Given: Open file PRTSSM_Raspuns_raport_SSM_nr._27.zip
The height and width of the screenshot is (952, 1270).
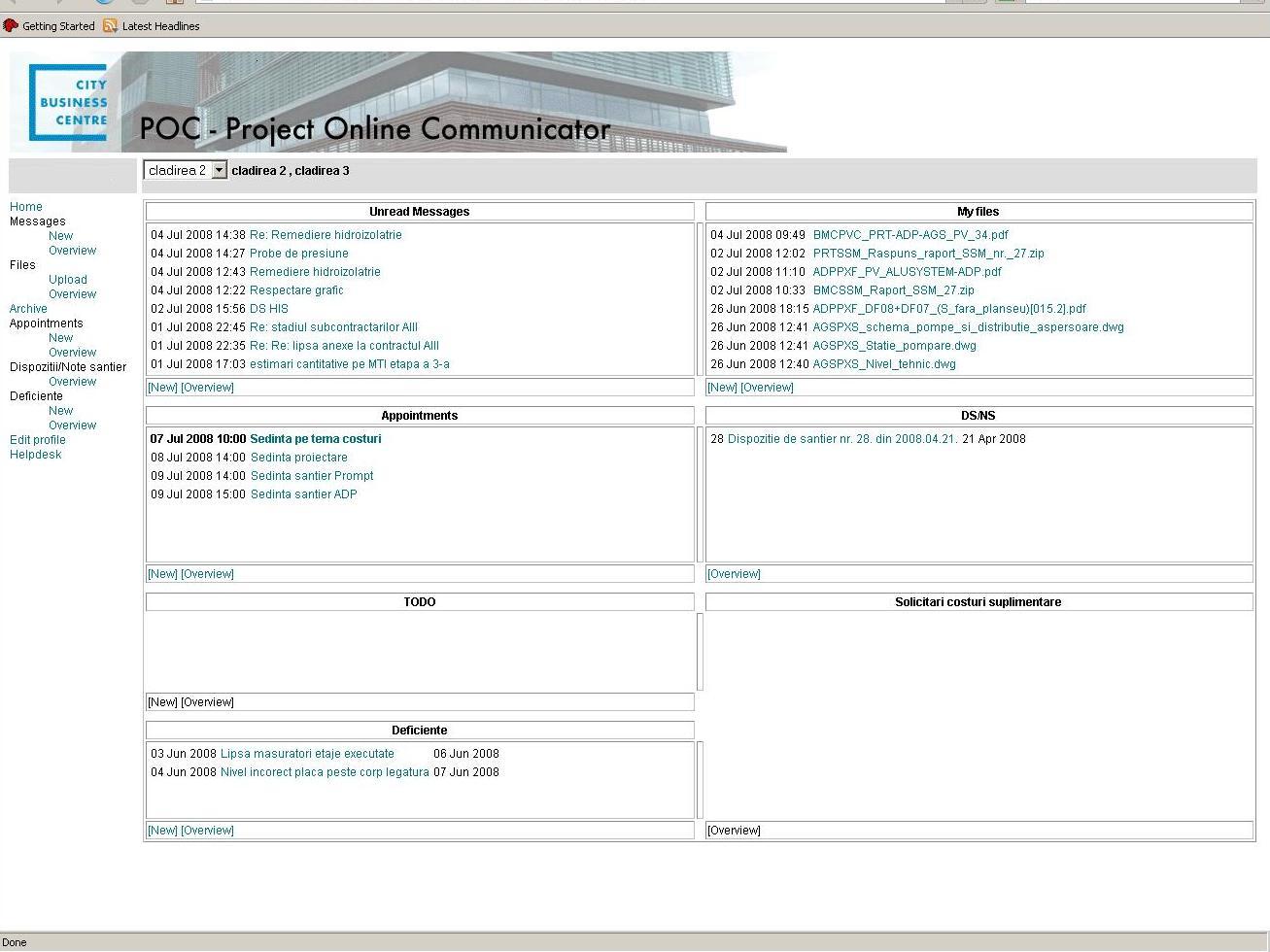Looking at the screenshot, I should (x=929, y=254).
